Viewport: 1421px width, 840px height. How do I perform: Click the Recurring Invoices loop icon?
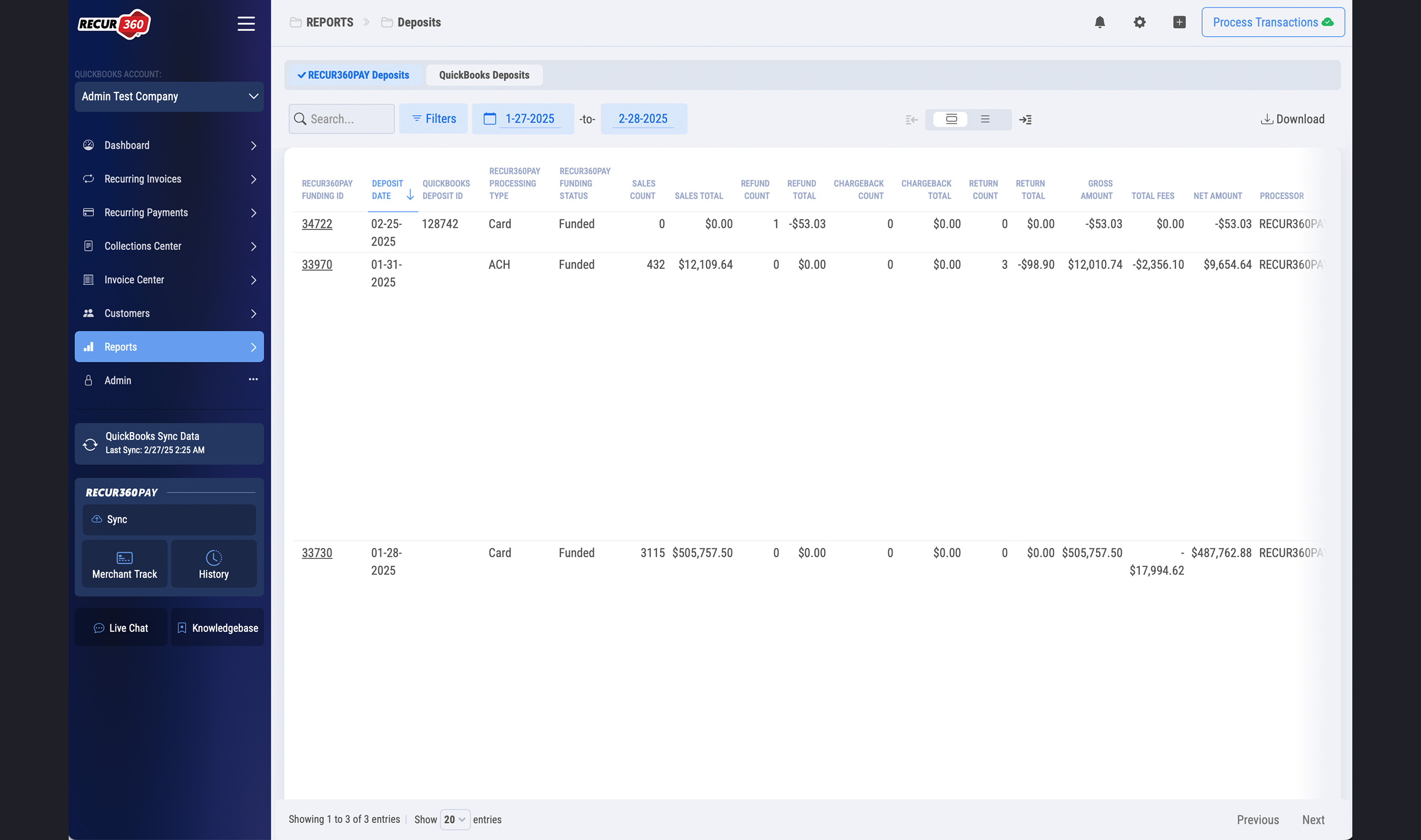pyautogui.click(x=88, y=179)
